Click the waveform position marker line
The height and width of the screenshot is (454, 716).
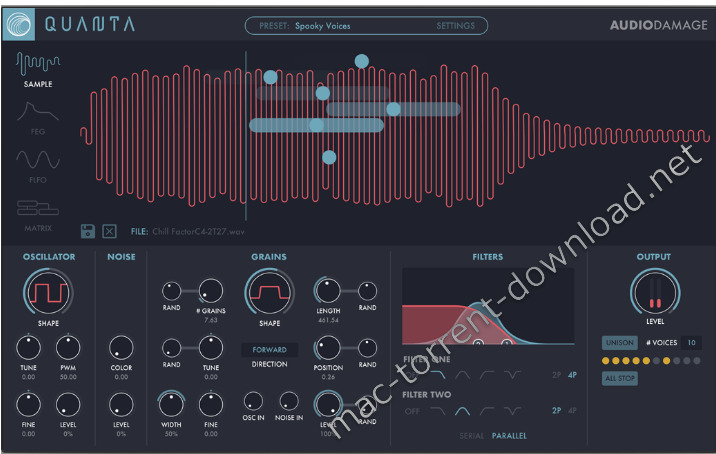246,136
